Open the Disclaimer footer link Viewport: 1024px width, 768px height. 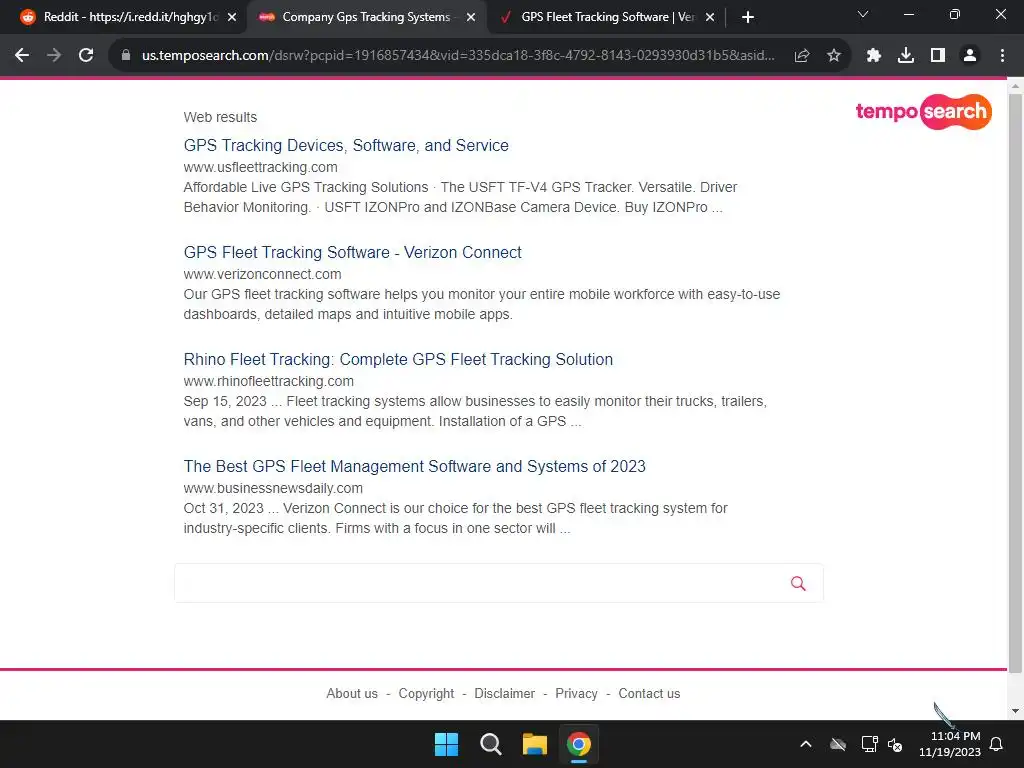coord(505,694)
